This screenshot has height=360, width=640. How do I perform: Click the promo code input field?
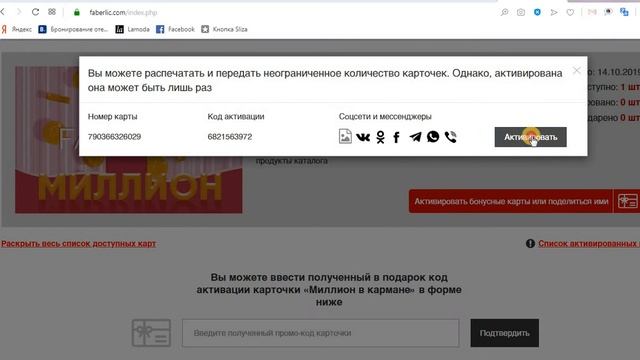pyautogui.click(x=320, y=333)
